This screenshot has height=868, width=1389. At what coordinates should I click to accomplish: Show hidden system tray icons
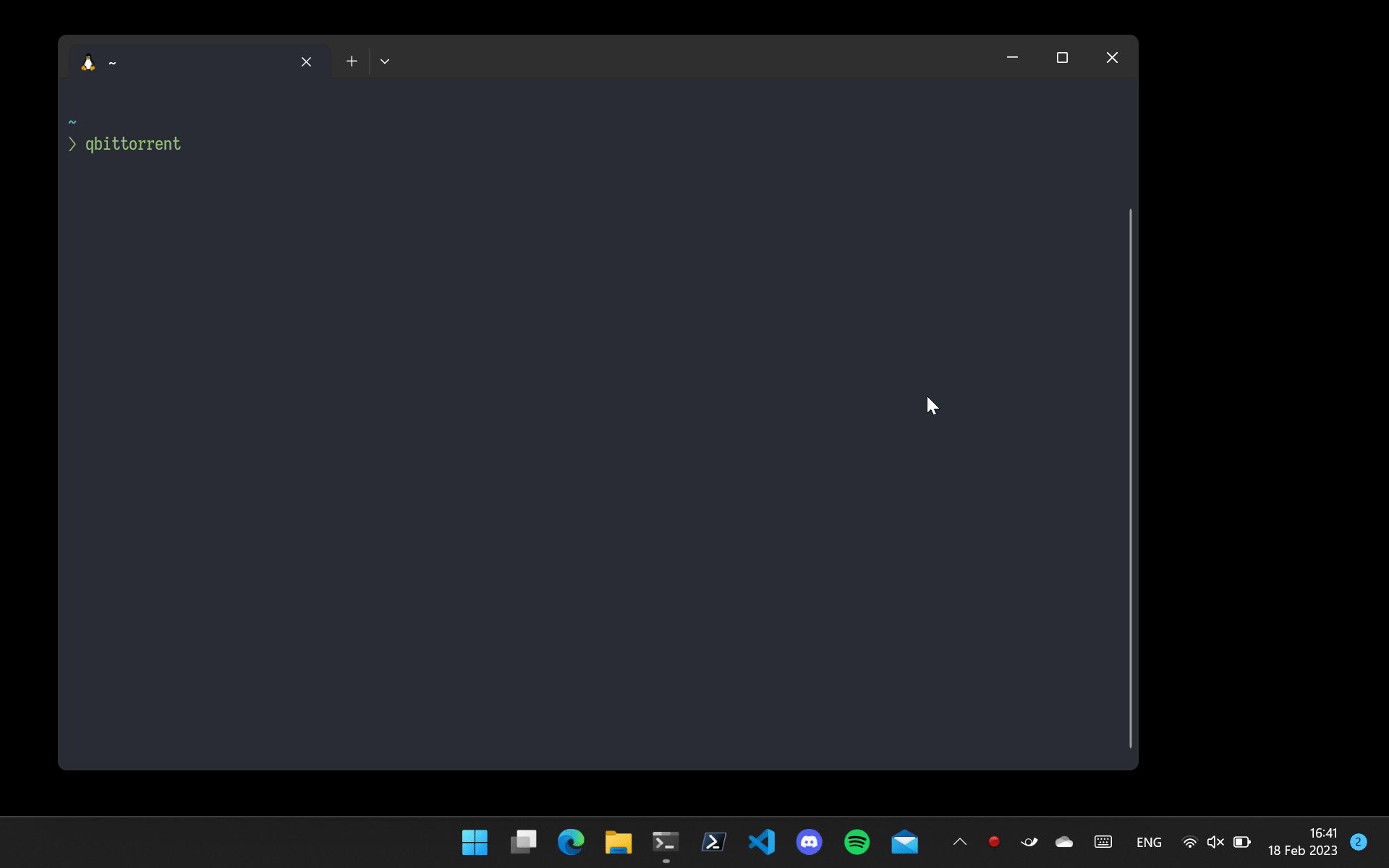point(960,842)
